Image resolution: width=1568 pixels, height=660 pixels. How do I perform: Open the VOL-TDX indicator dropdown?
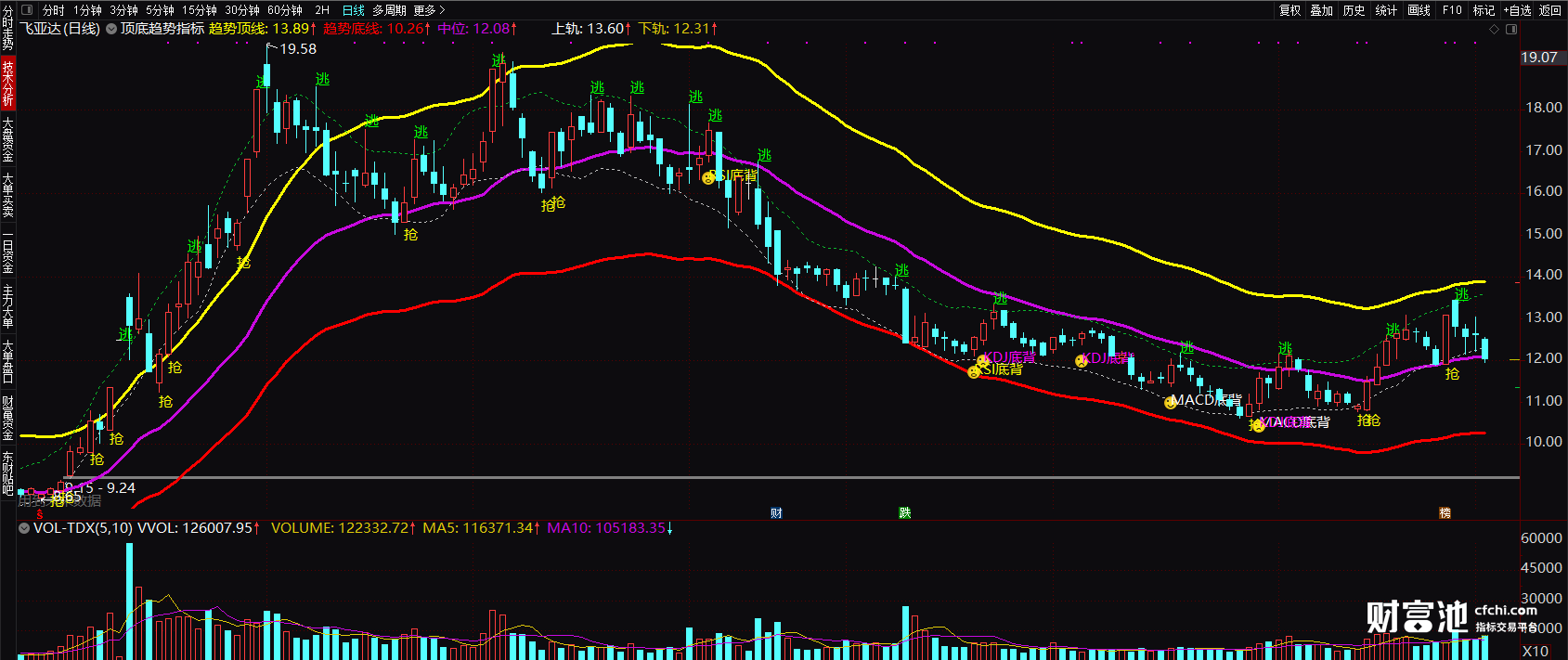(x=24, y=528)
